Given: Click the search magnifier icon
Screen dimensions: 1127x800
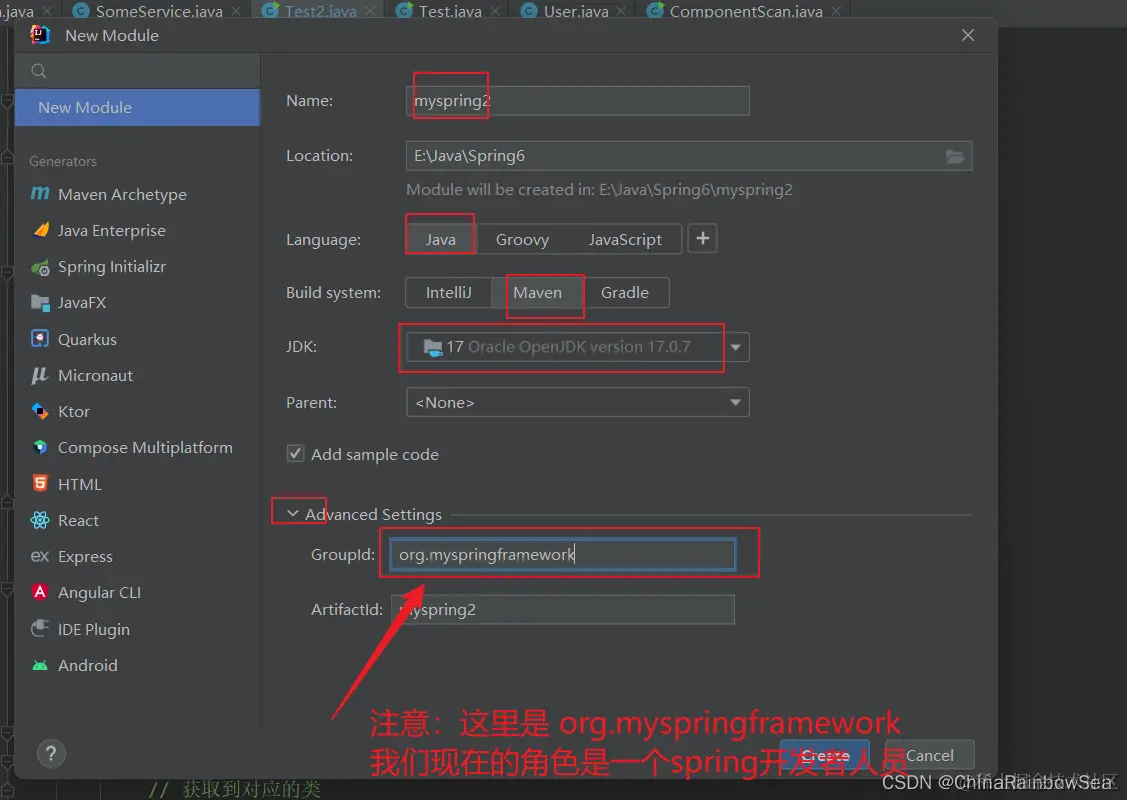Looking at the screenshot, I should click(x=39, y=70).
